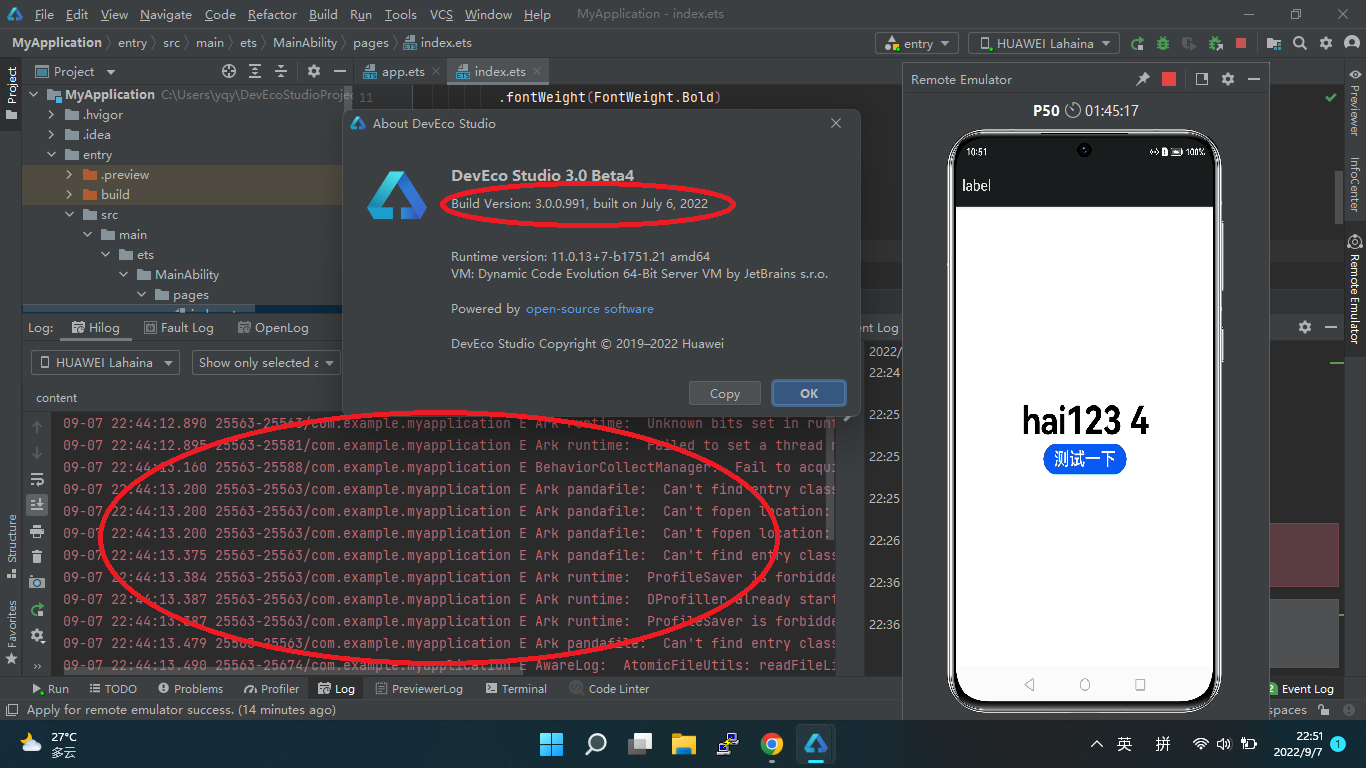Open Project panel gear options
This screenshot has height=768, width=1366.
[x=314, y=71]
